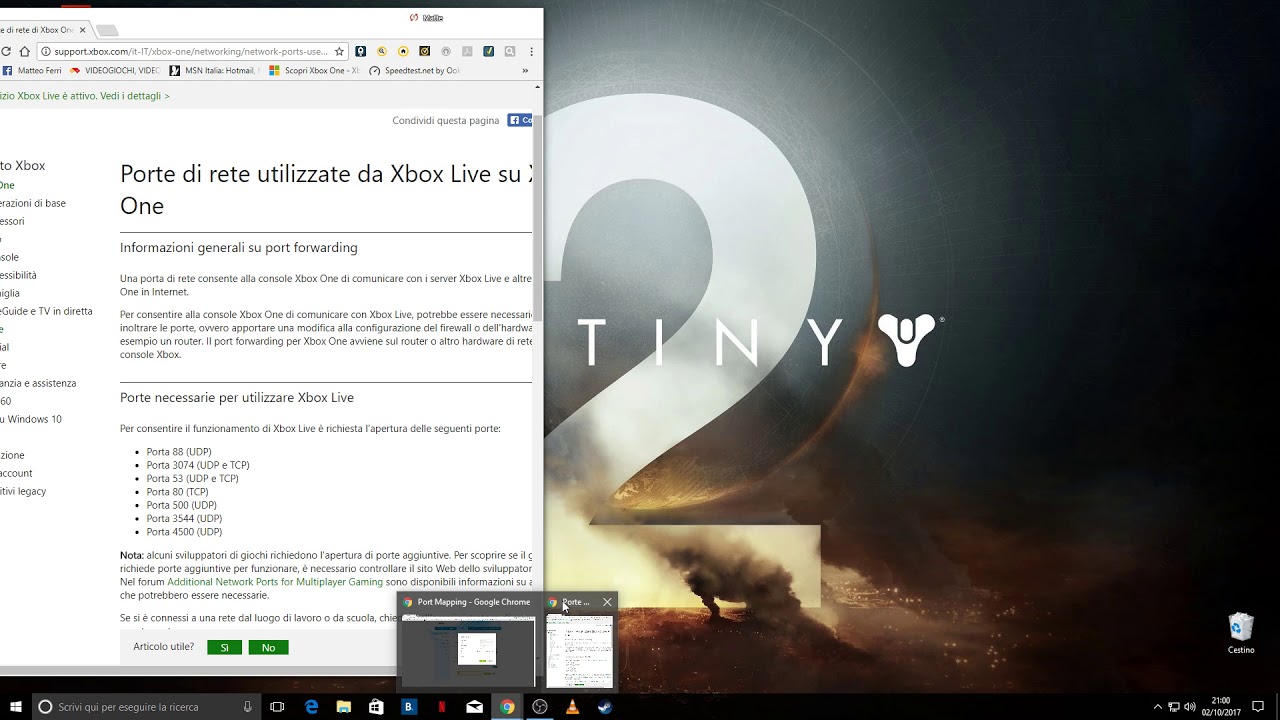The image size is (1280, 720).
Task: Click the Facebook share button
Action: (x=520, y=120)
